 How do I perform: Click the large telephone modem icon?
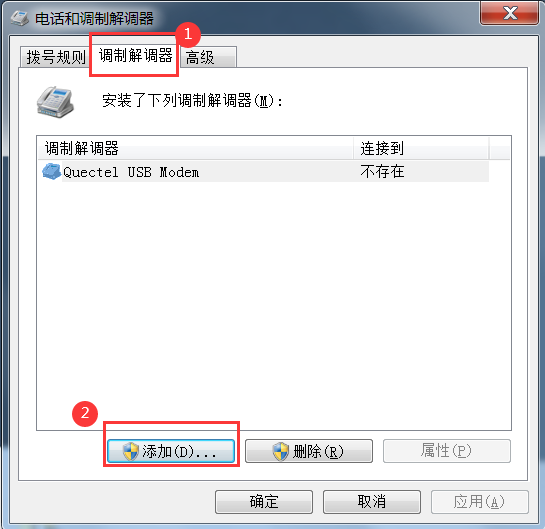[55, 102]
